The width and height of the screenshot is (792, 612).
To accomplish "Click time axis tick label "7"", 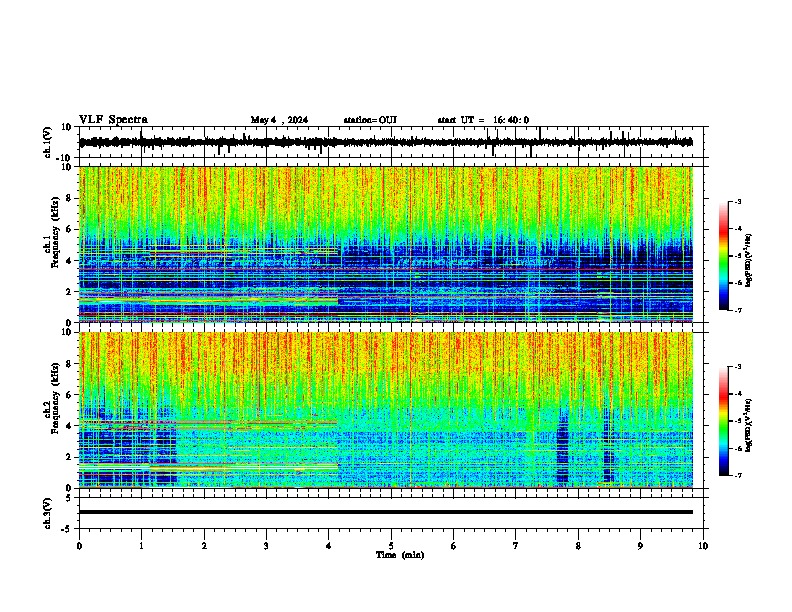I will pyautogui.click(x=516, y=546).
